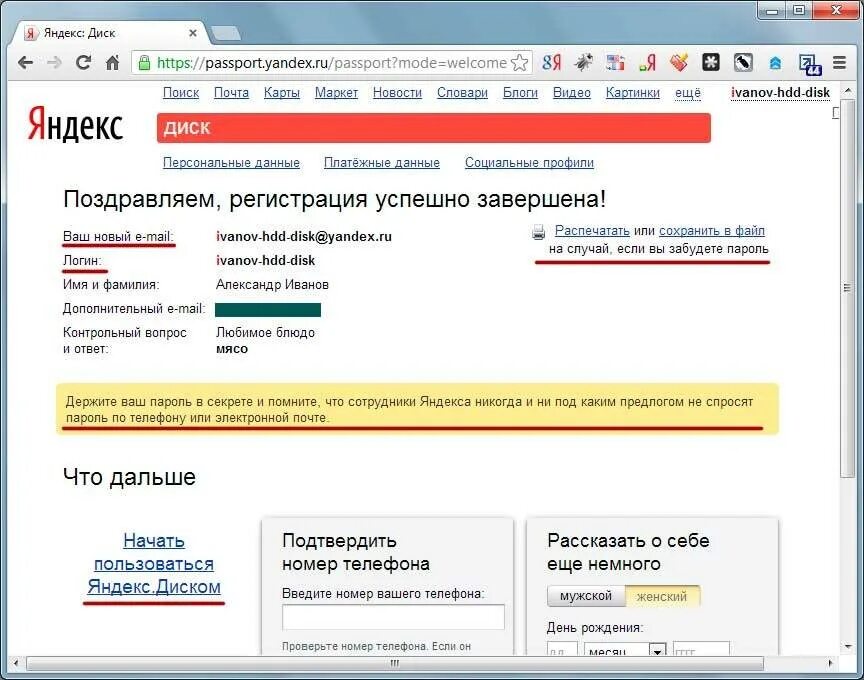Open the 8Я extension icon
The width and height of the screenshot is (864, 680).
[552, 63]
